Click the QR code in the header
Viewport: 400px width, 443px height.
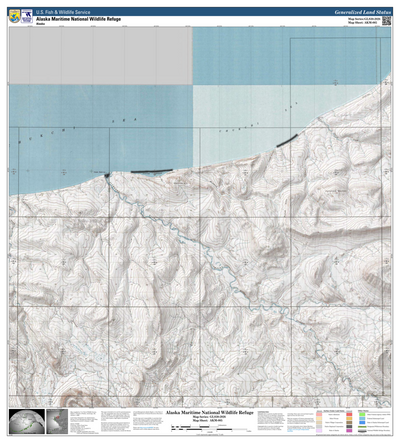[386, 21]
